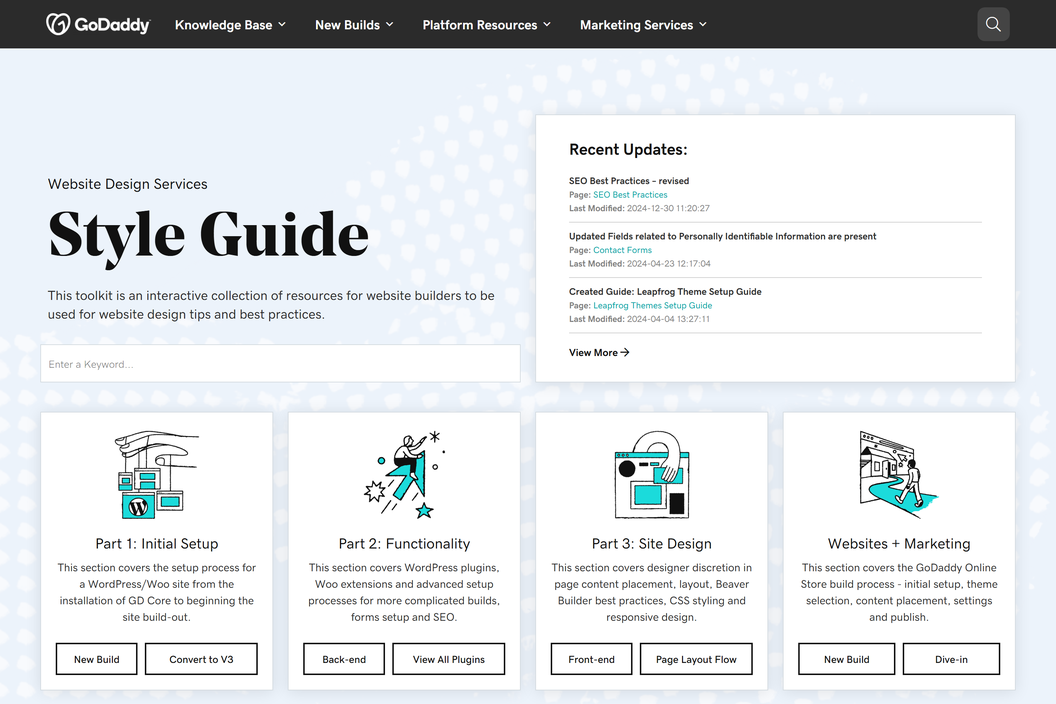Click the Front-end button
1056x704 pixels.
pos(591,659)
